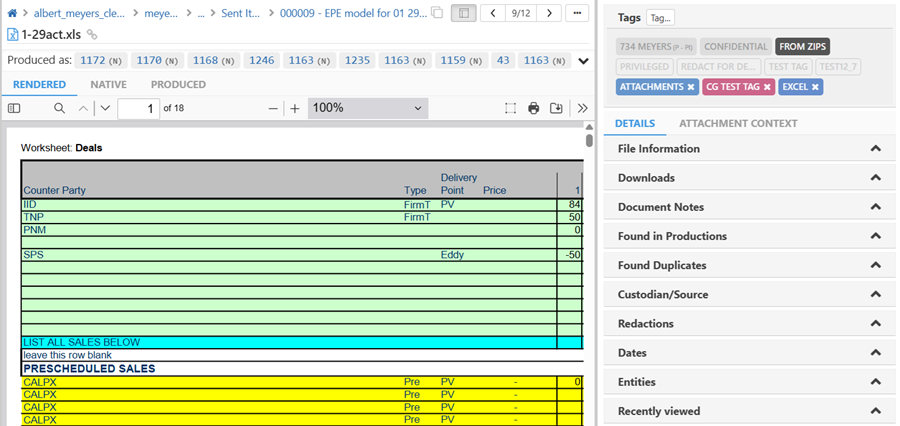This screenshot has height=426, width=900.
Task: Click the LIST ALL SALES BELOW row
Action: 302,342
